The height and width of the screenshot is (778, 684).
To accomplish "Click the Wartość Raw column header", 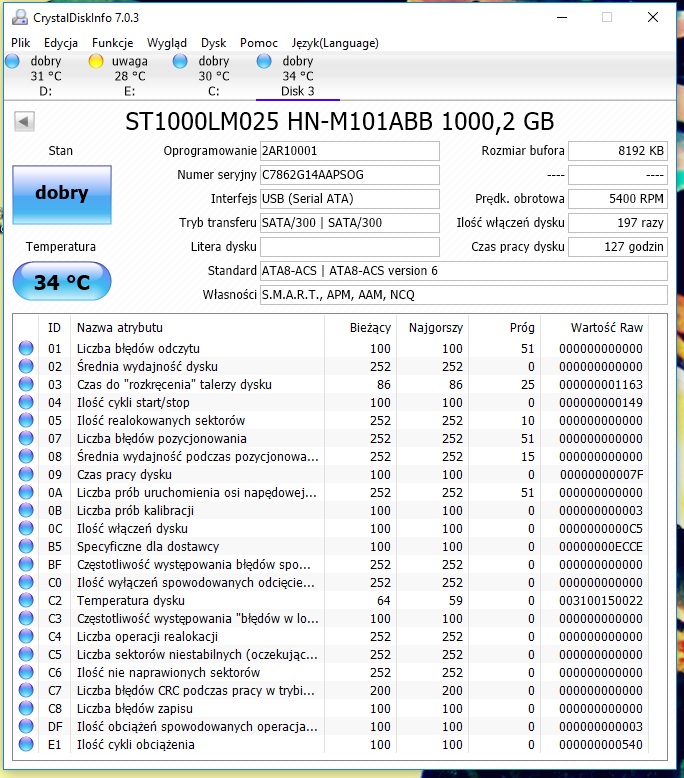I will click(x=595, y=327).
